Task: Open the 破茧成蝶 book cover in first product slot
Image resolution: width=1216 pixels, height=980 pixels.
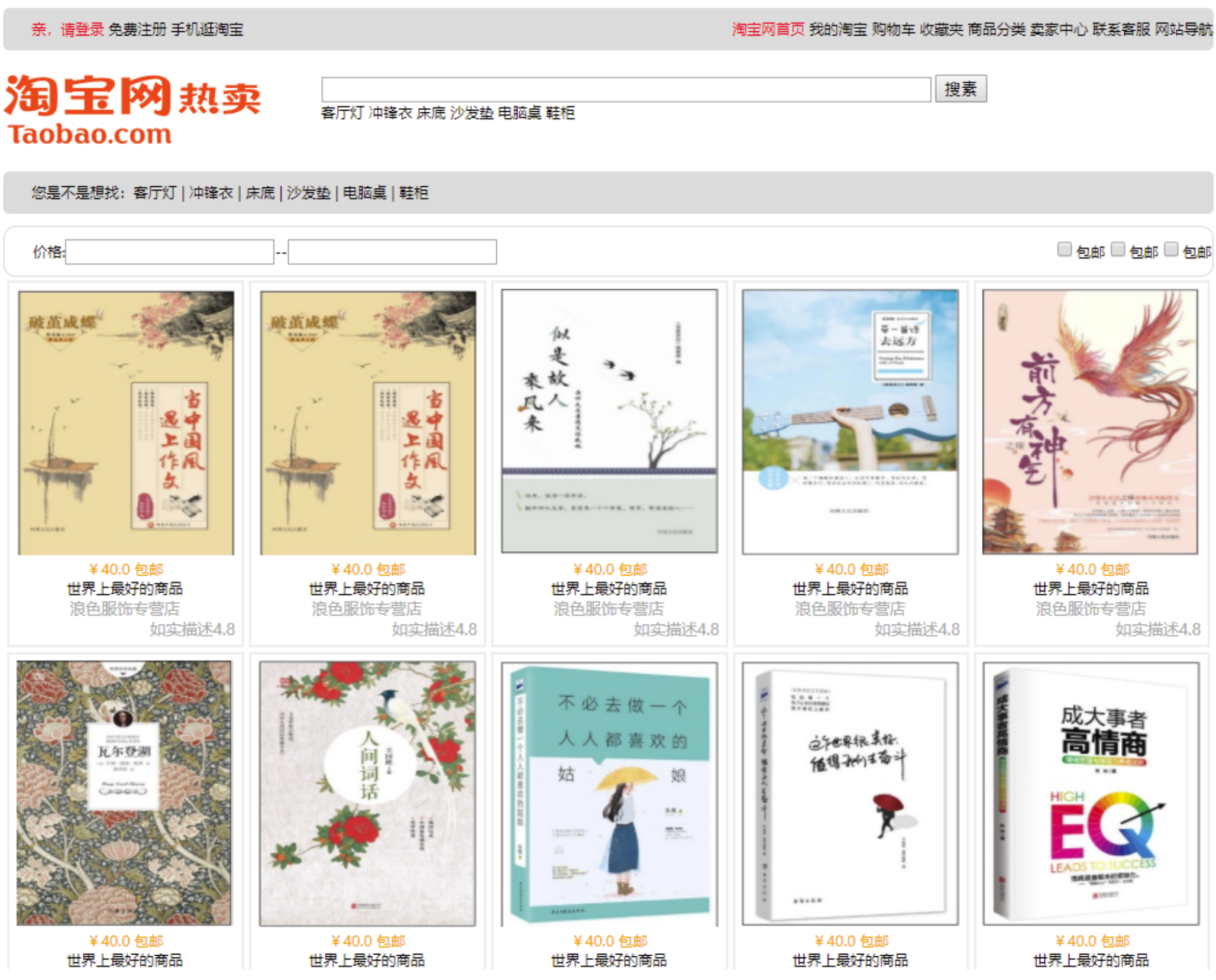Action: pyautogui.click(x=126, y=422)
